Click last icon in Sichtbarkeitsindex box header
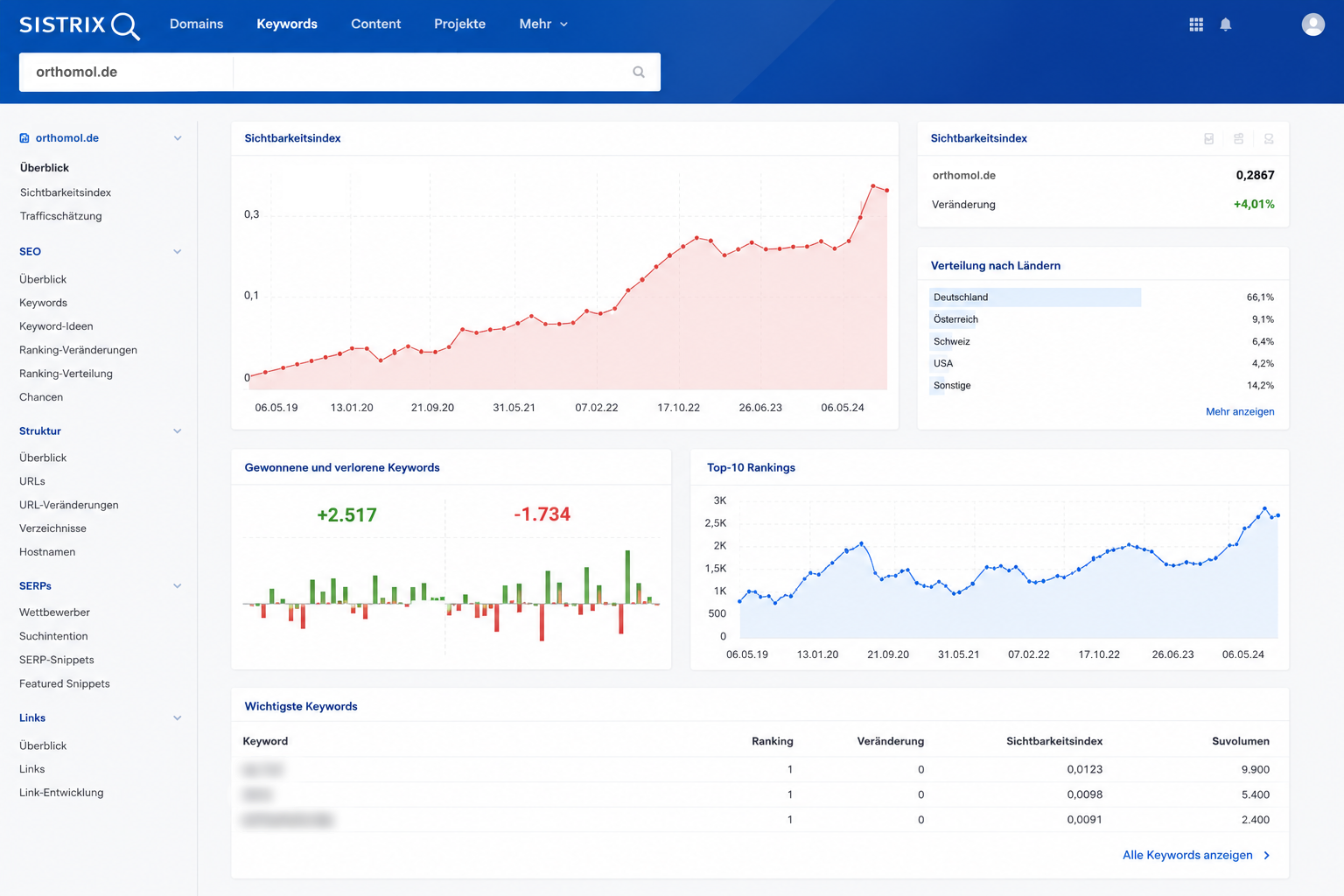The image size is (1344, 896). point(1269,138)
